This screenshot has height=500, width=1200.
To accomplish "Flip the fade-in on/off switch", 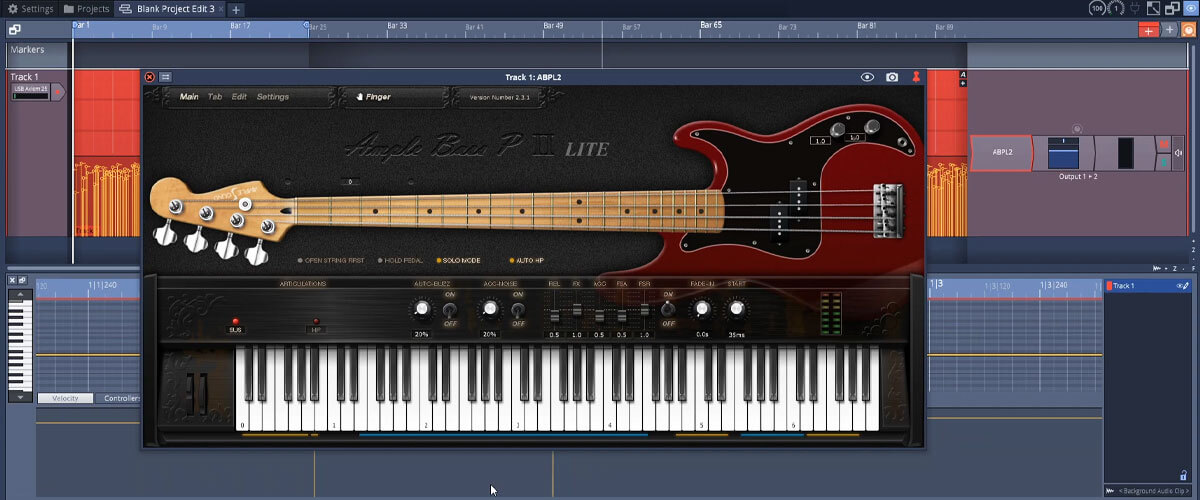I will [668, 310].
